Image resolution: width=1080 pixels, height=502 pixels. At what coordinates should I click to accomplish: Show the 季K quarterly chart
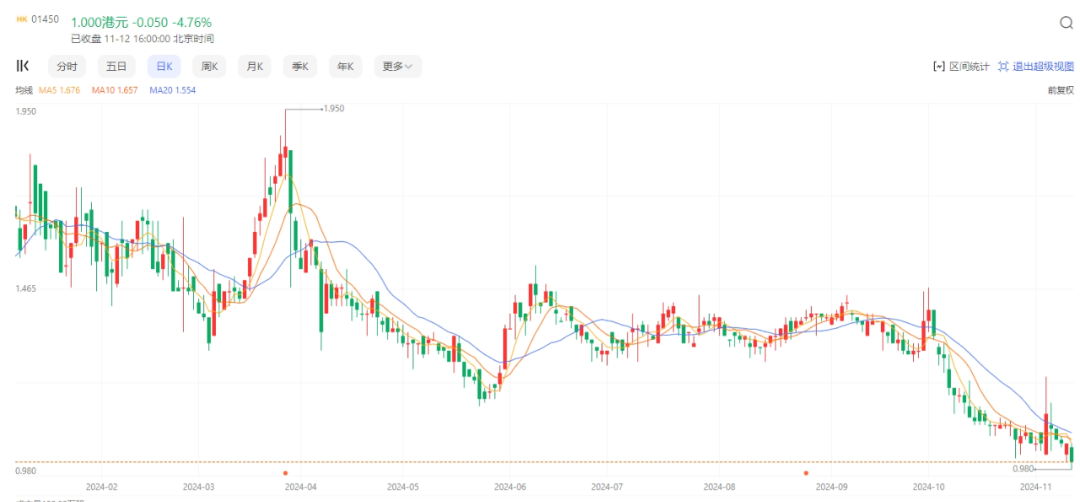[x=299, y=67]
